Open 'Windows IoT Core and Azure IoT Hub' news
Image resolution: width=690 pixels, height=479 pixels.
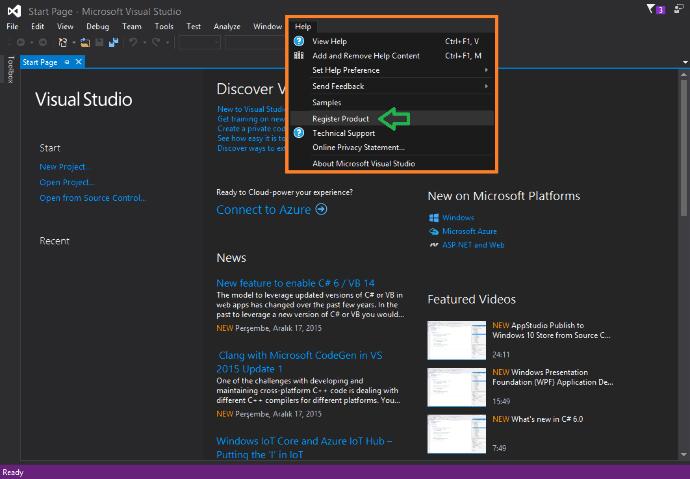(304, 447)
